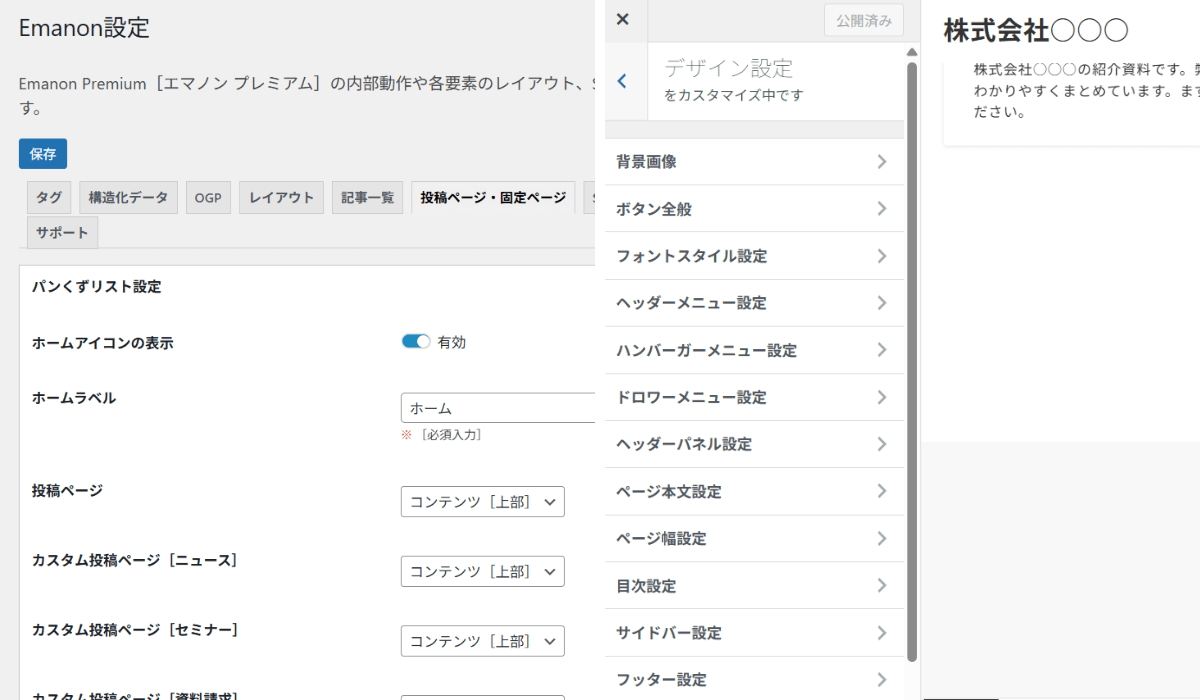The height and width of the screenshot is (700, 1200).
Task: Click the 保存 button
Action: (42, 154)
